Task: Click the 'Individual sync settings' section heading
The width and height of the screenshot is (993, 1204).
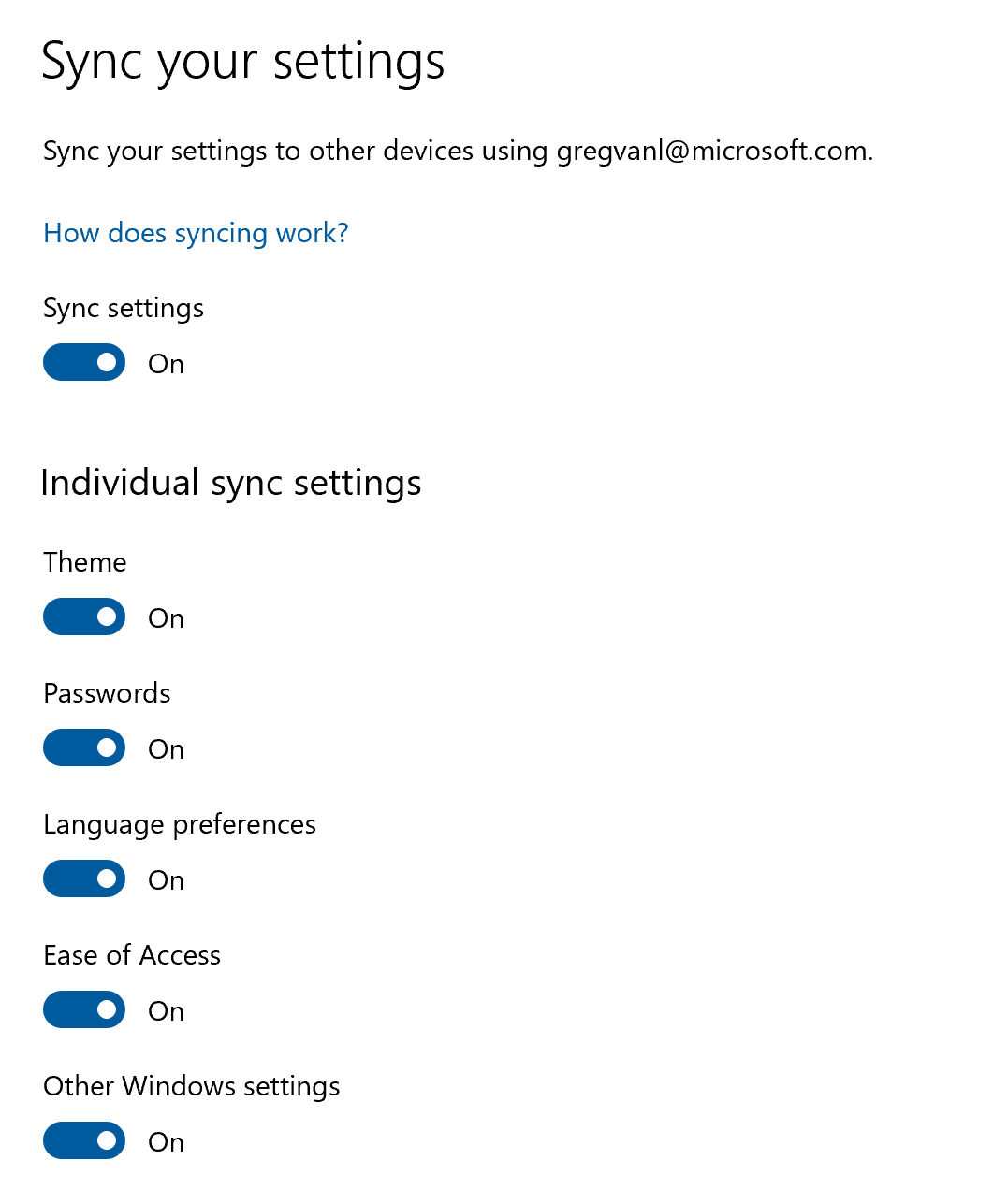Action: coord(231,484)
